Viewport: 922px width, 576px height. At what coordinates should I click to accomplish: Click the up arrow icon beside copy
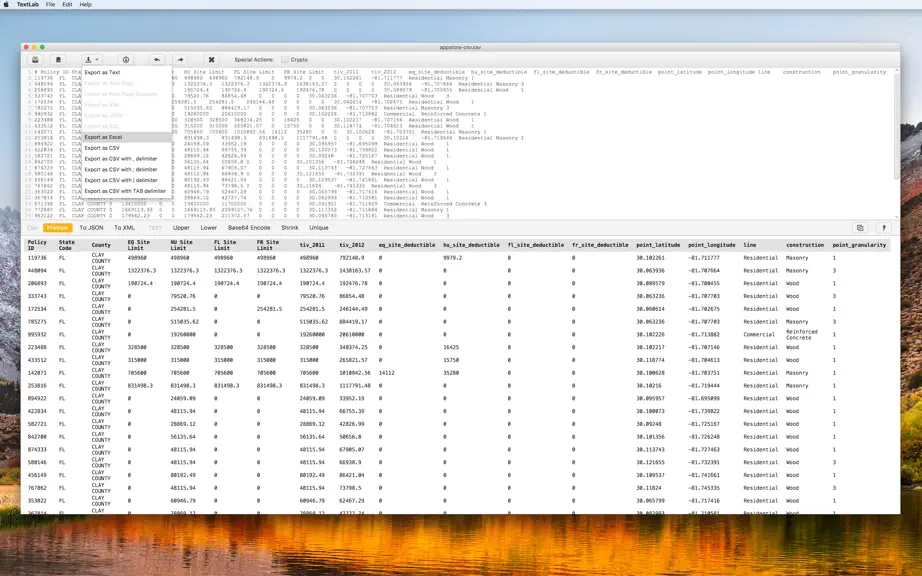[x=884, y=227]
